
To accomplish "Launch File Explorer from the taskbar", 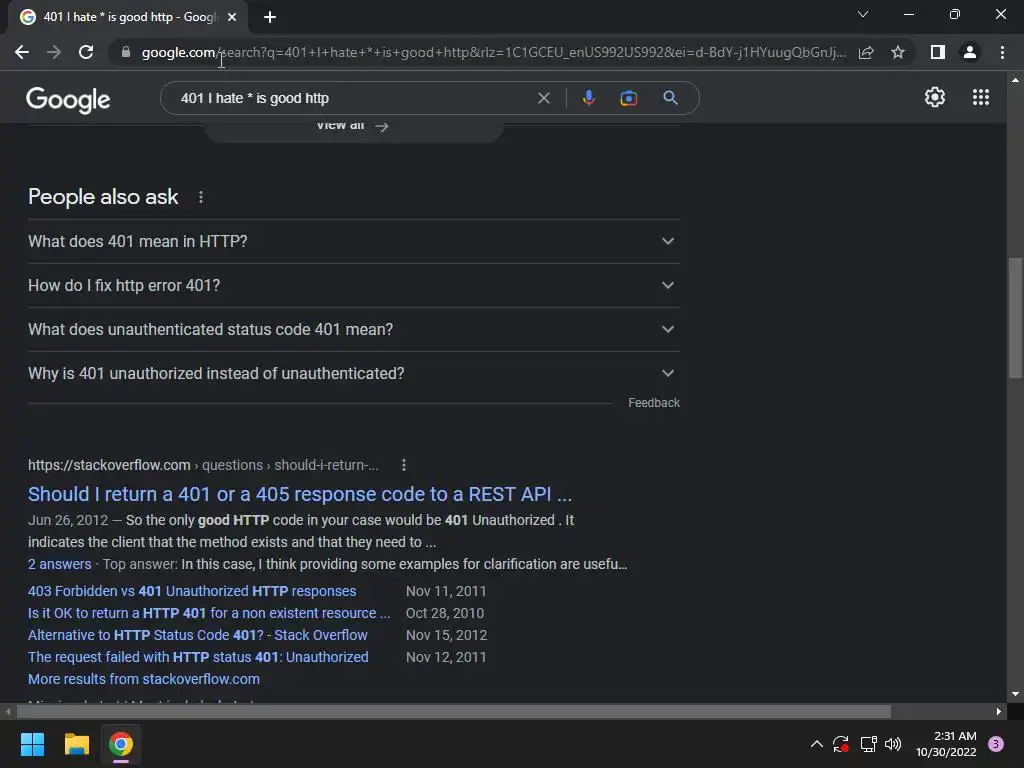I will click(x=76, y=744).
